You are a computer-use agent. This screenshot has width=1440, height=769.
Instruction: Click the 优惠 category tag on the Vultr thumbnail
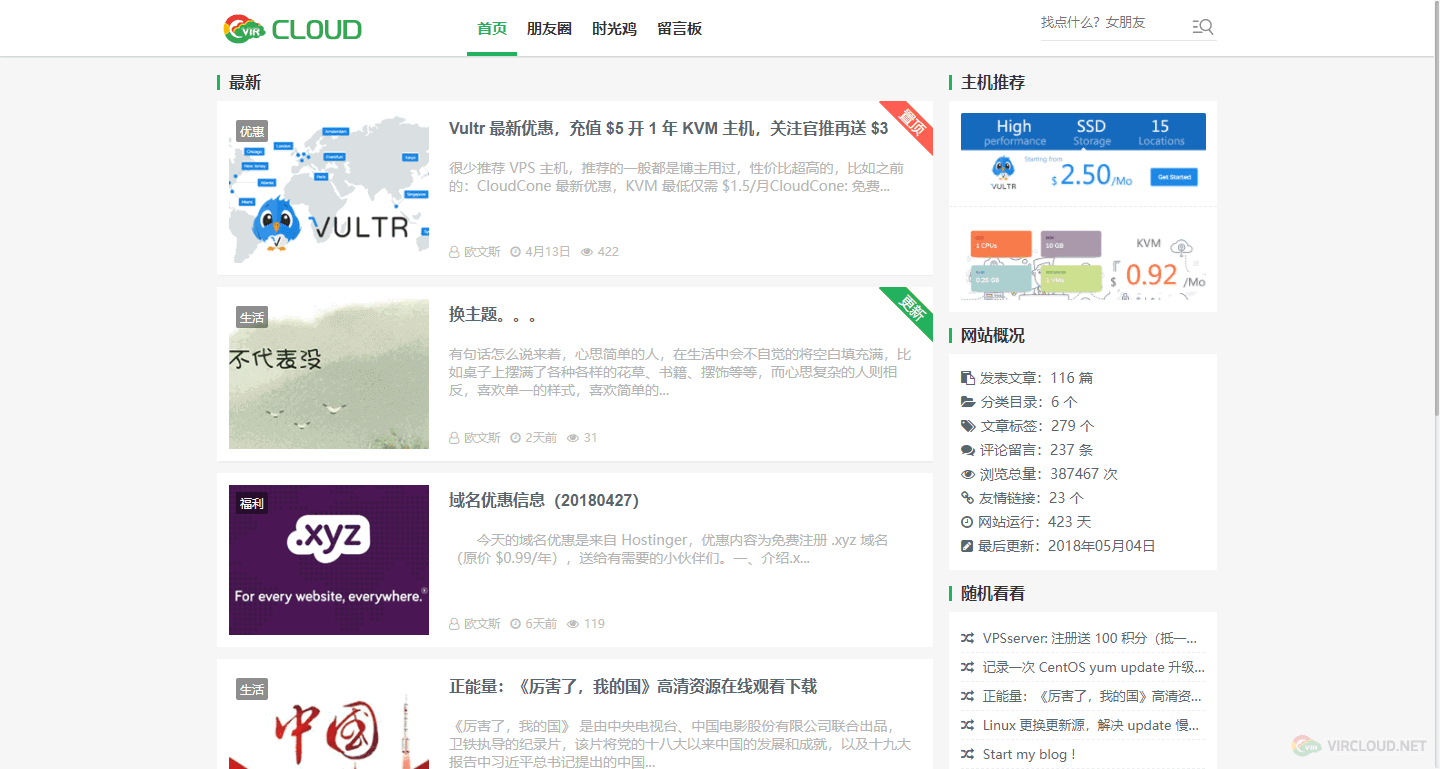[252, 132]
